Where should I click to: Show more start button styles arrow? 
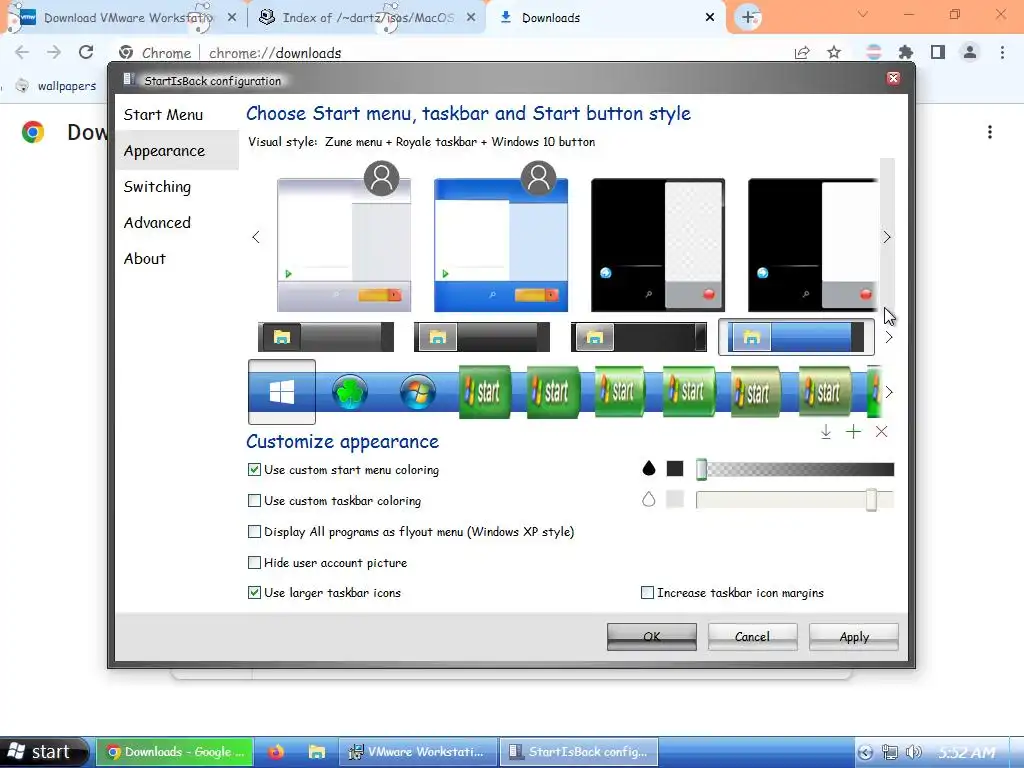pos(888,392)
